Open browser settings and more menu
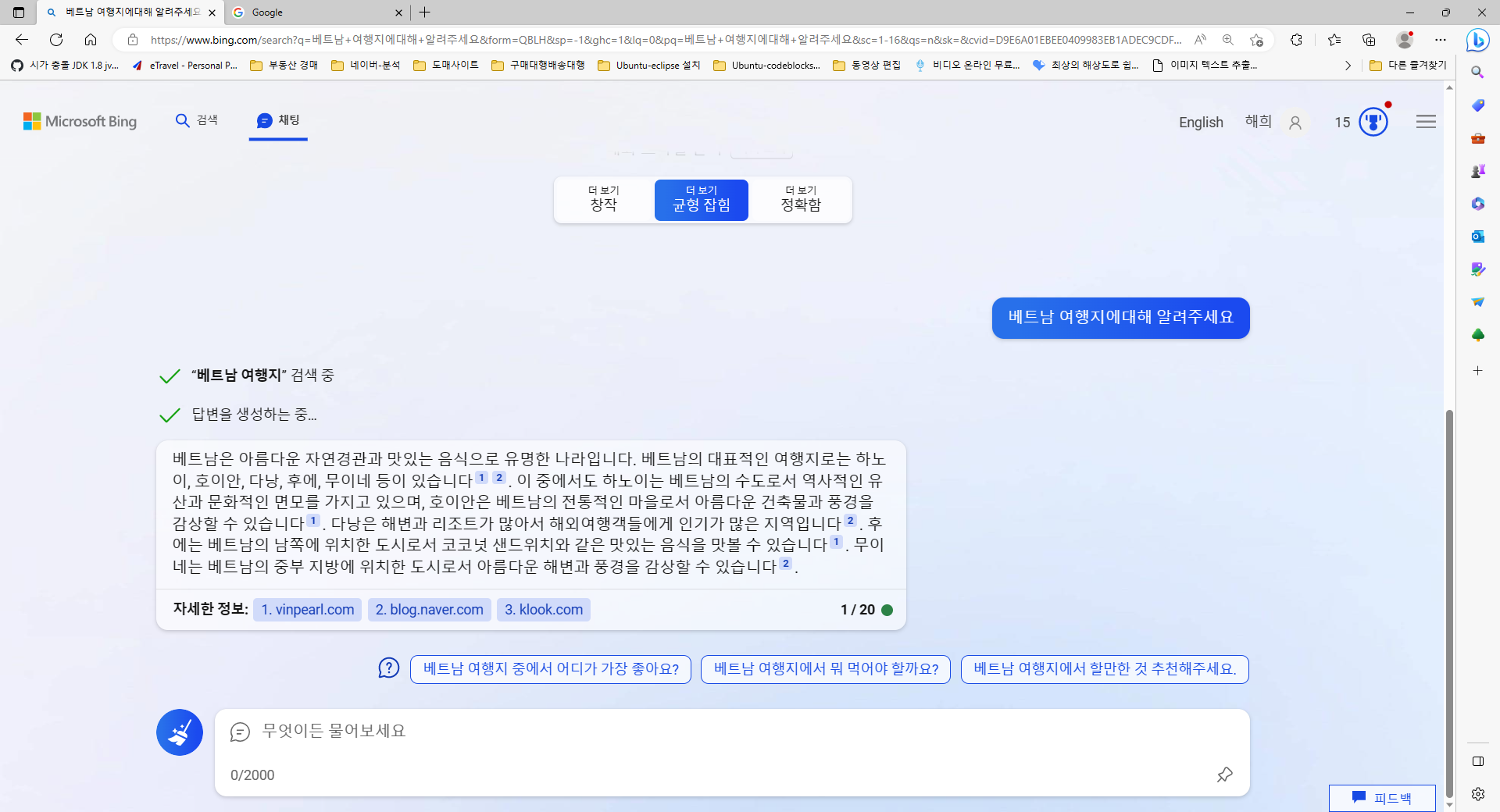Screen dimensions: 1500x812 point(1441,40)
